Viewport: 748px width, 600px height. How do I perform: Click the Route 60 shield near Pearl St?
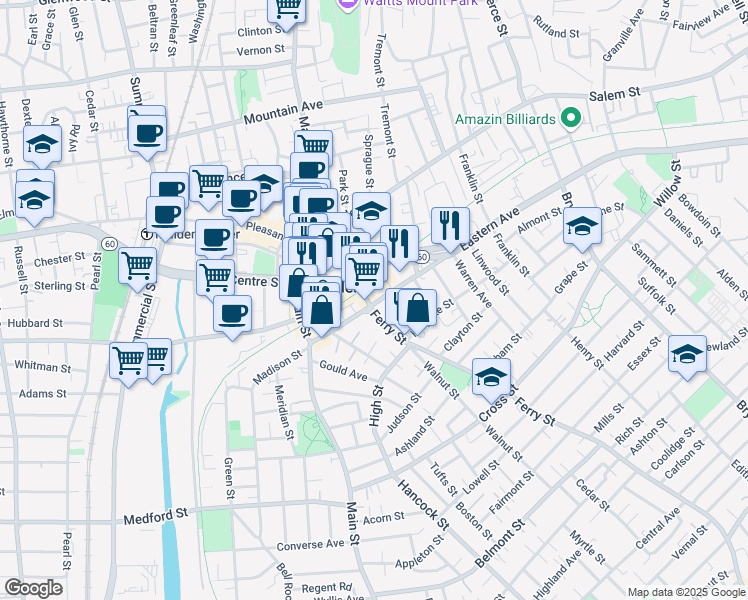[110, 244]
